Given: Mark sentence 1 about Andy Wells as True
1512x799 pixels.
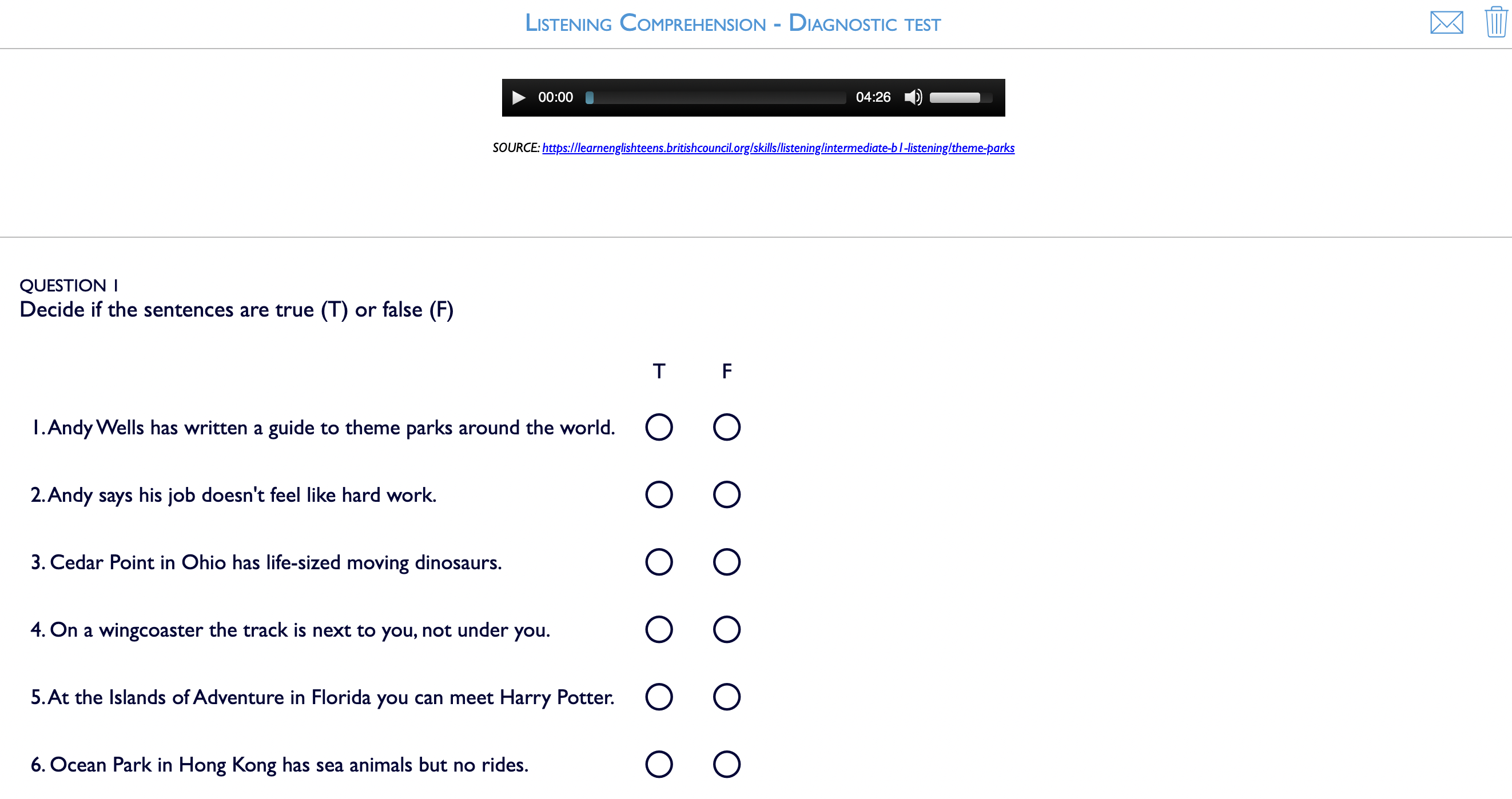Looking at the screenshot, I should [659, 427].
